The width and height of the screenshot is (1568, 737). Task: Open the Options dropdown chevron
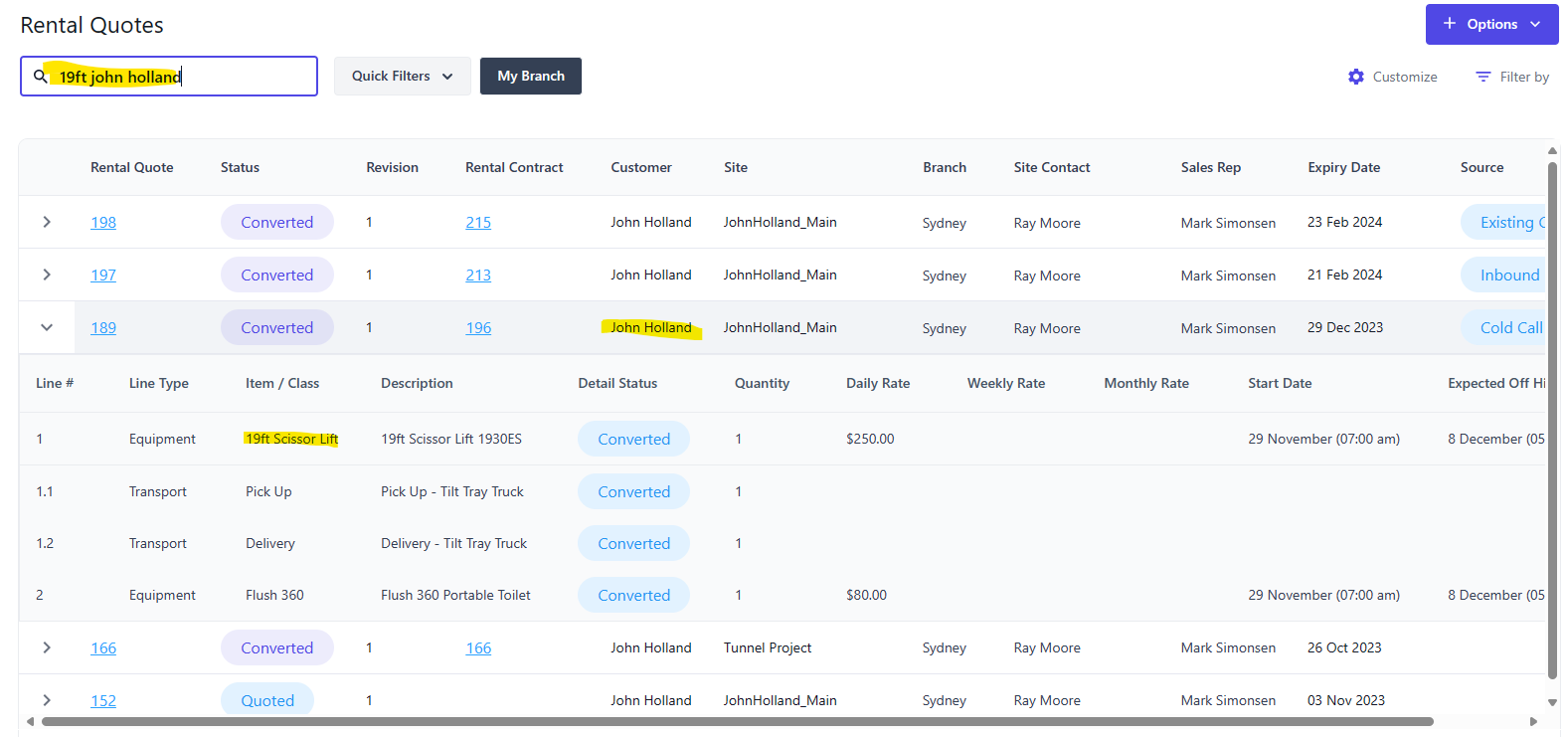1535,24
